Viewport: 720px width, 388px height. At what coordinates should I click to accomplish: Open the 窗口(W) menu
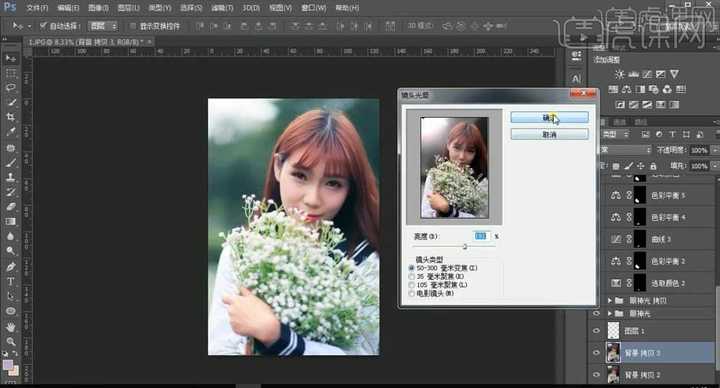pos(314,8)
